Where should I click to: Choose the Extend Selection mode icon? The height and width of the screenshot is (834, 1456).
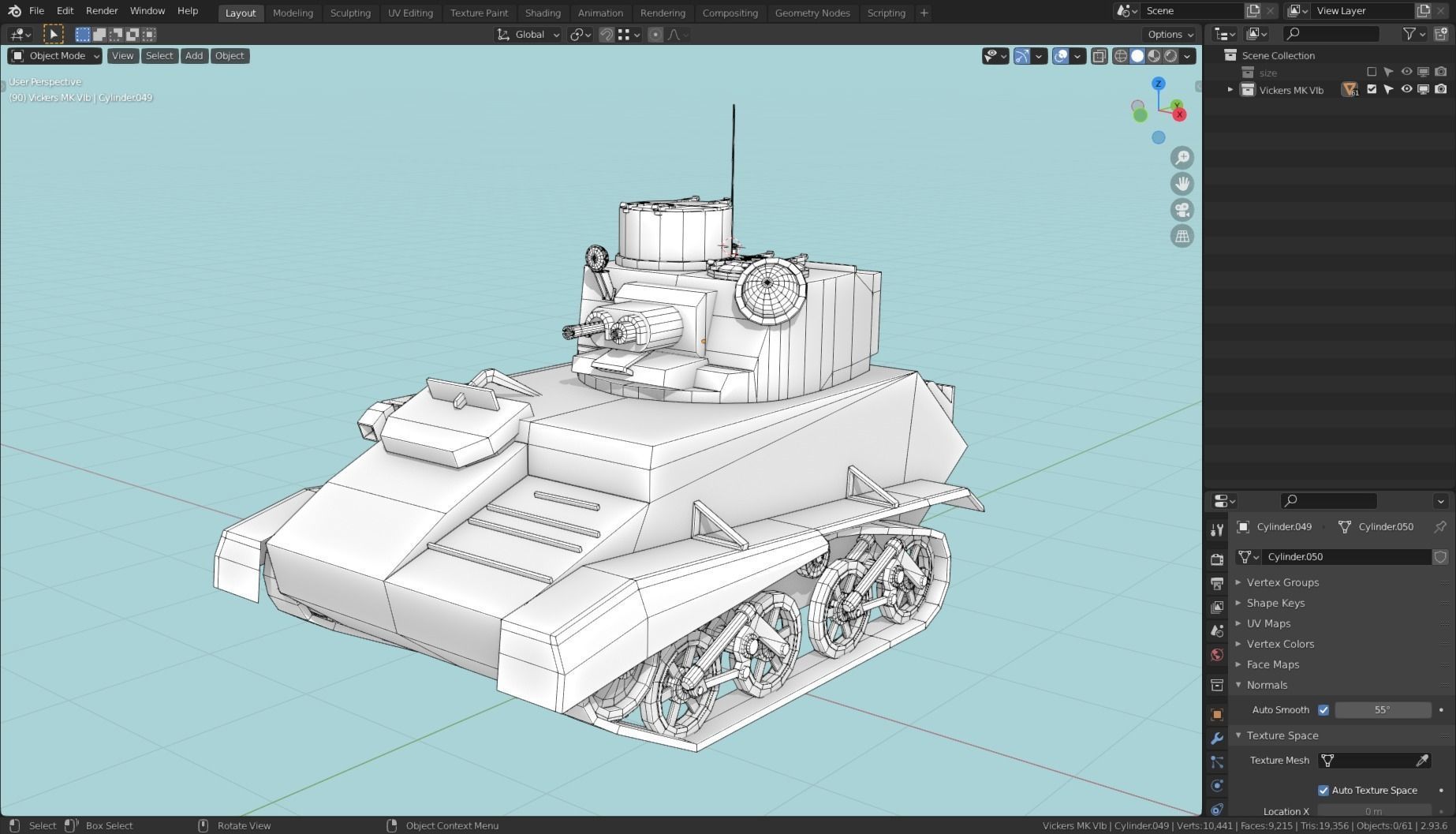[99, 34]
